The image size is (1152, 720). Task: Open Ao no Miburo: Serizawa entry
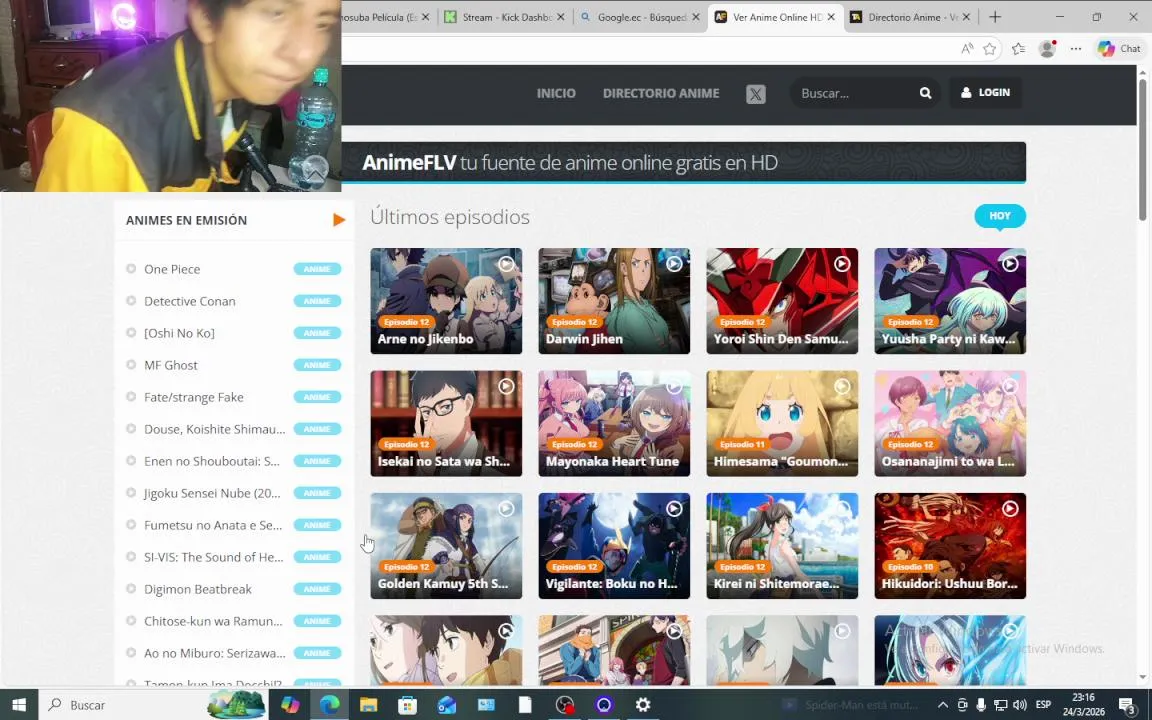click(x=215, y=653)
